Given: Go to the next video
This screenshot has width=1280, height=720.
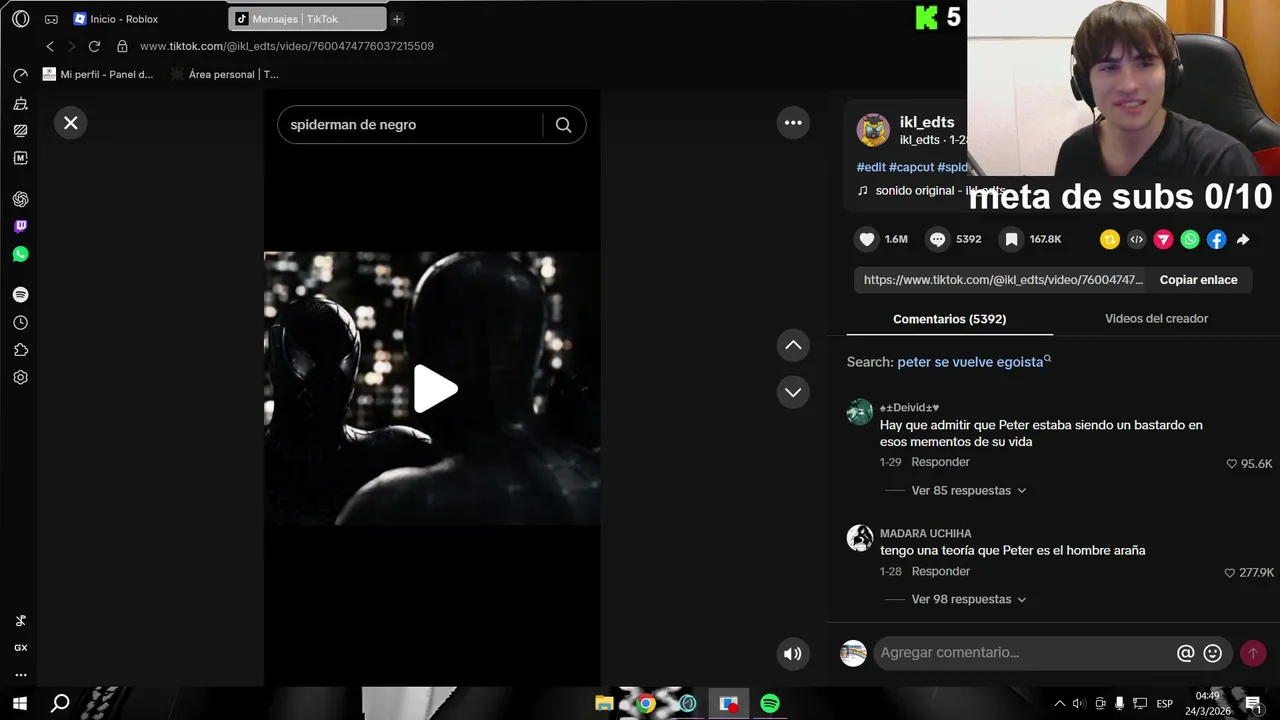Looking at the screenshot, I should click(793, 392).
